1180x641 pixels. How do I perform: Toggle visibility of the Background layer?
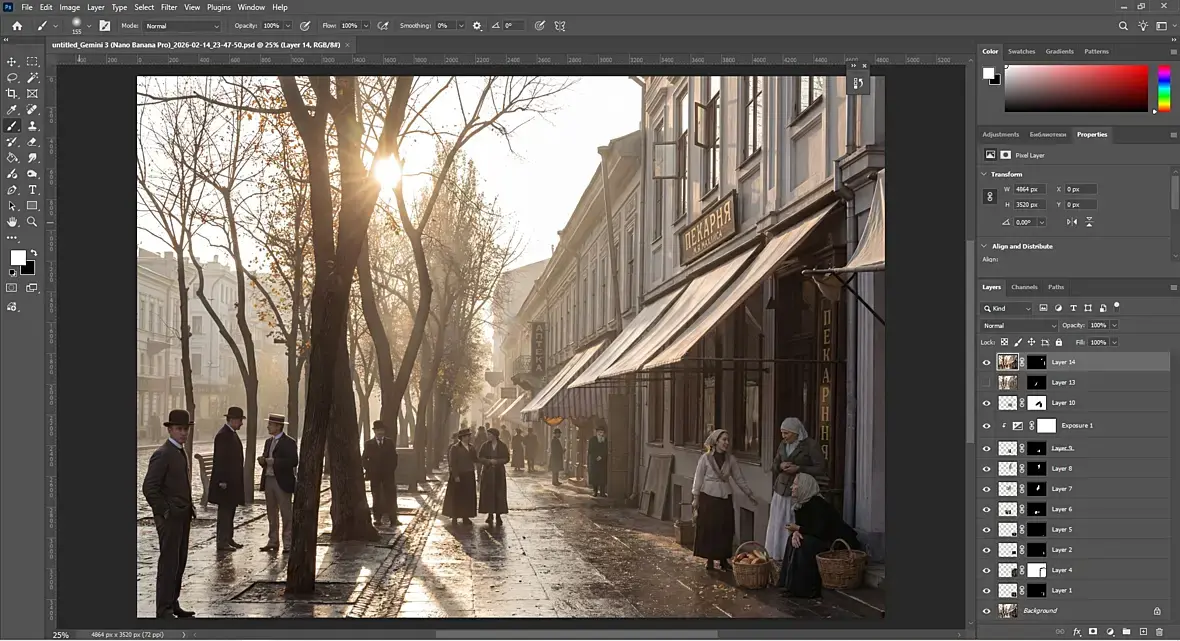pyautogui.click(x=986, y=611)
